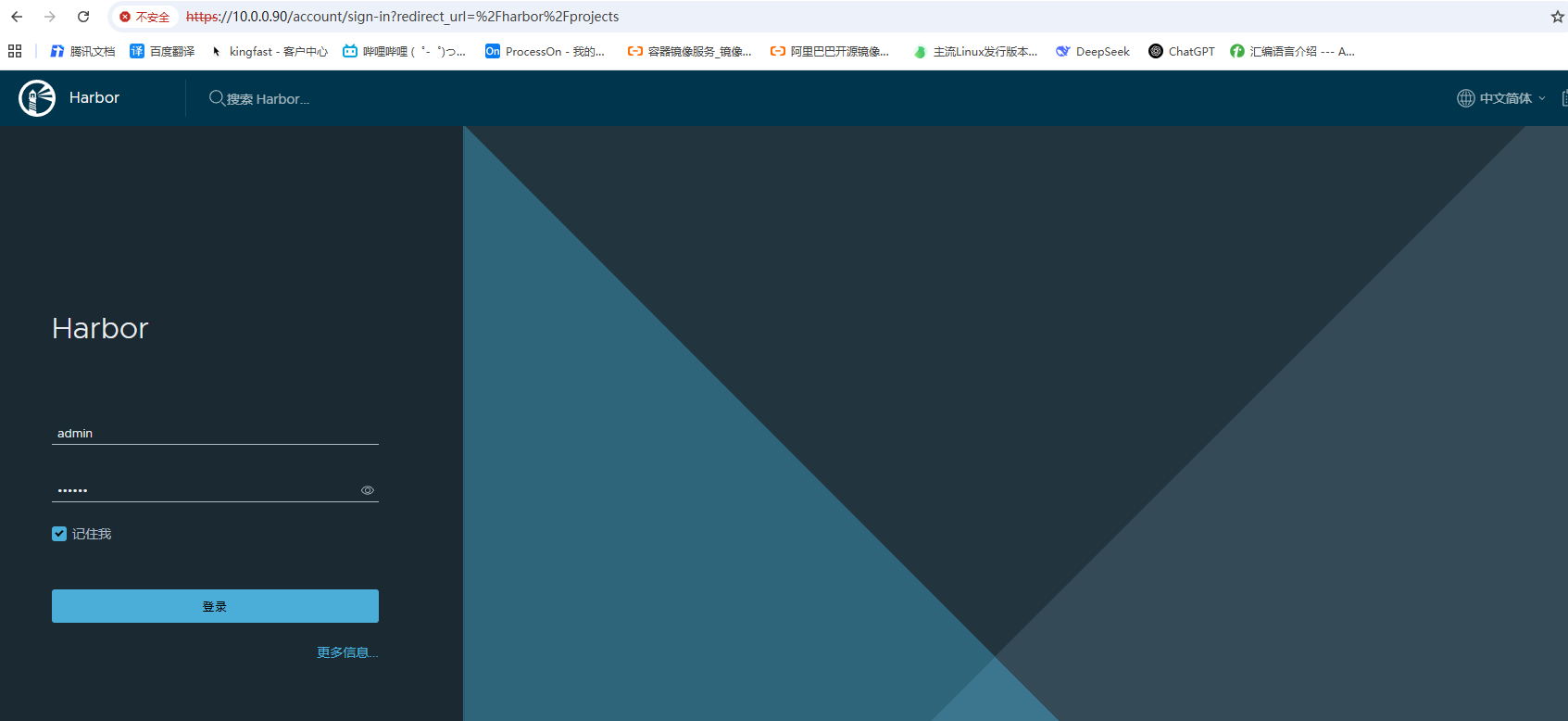
Task: Open the 汇编语言介绍 bookmark
Action: tap(1292, 51)
